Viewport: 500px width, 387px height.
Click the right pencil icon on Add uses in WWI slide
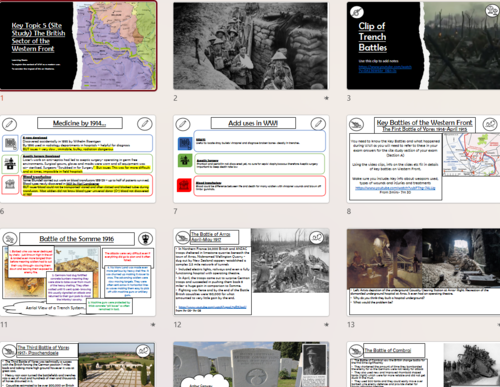pyautogui.click(x=318, y=124)
